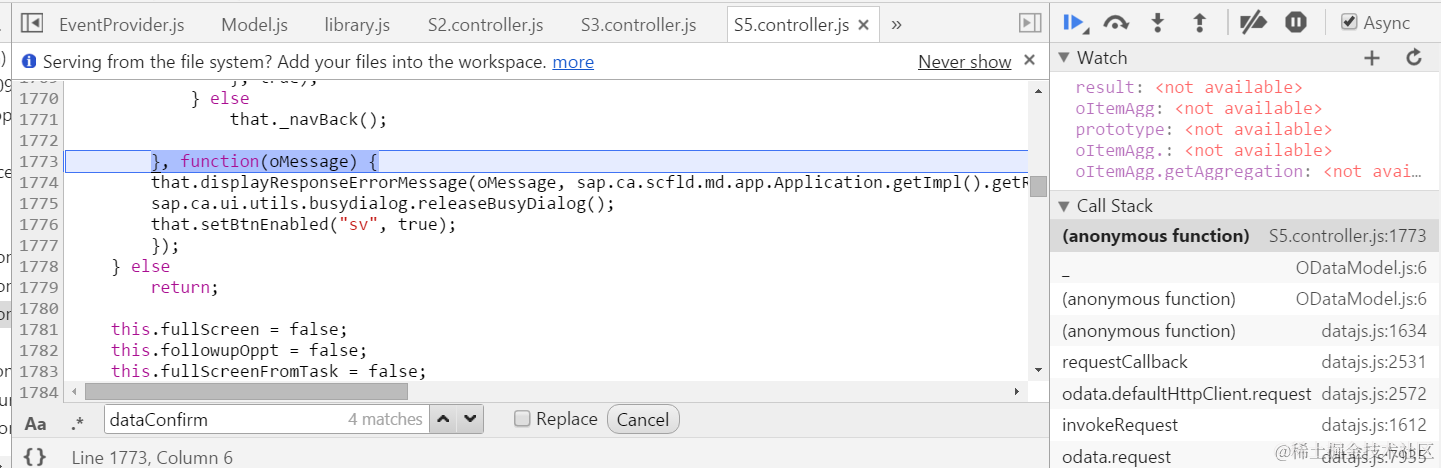Click the horizontal scrollbar thumb in code editor
The width and height of the screenshot is (1441, 468).
pyautogui.click(x=246, y=392)
